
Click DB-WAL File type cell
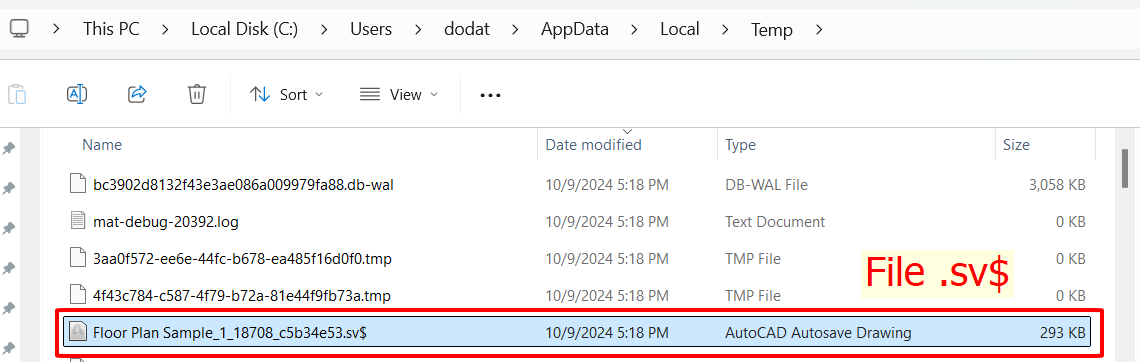tap(766, 185)
